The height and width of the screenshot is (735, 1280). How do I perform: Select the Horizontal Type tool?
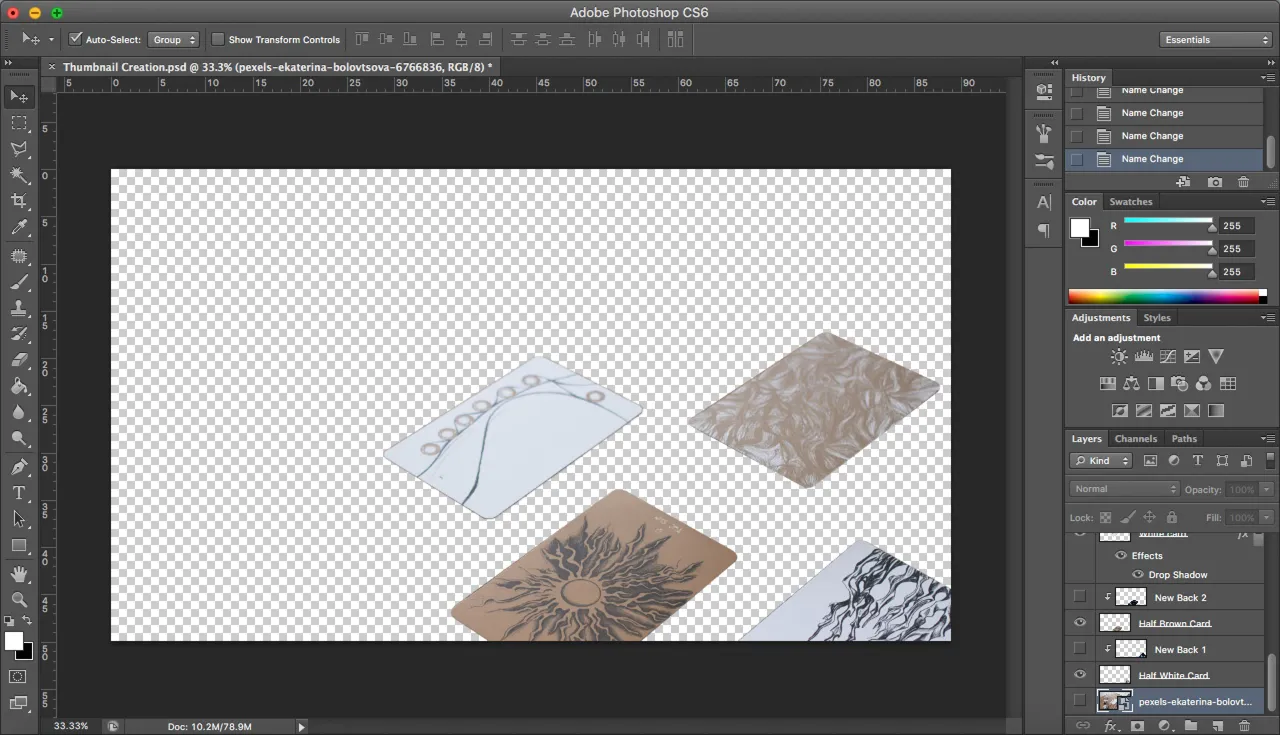pos(19,493)
